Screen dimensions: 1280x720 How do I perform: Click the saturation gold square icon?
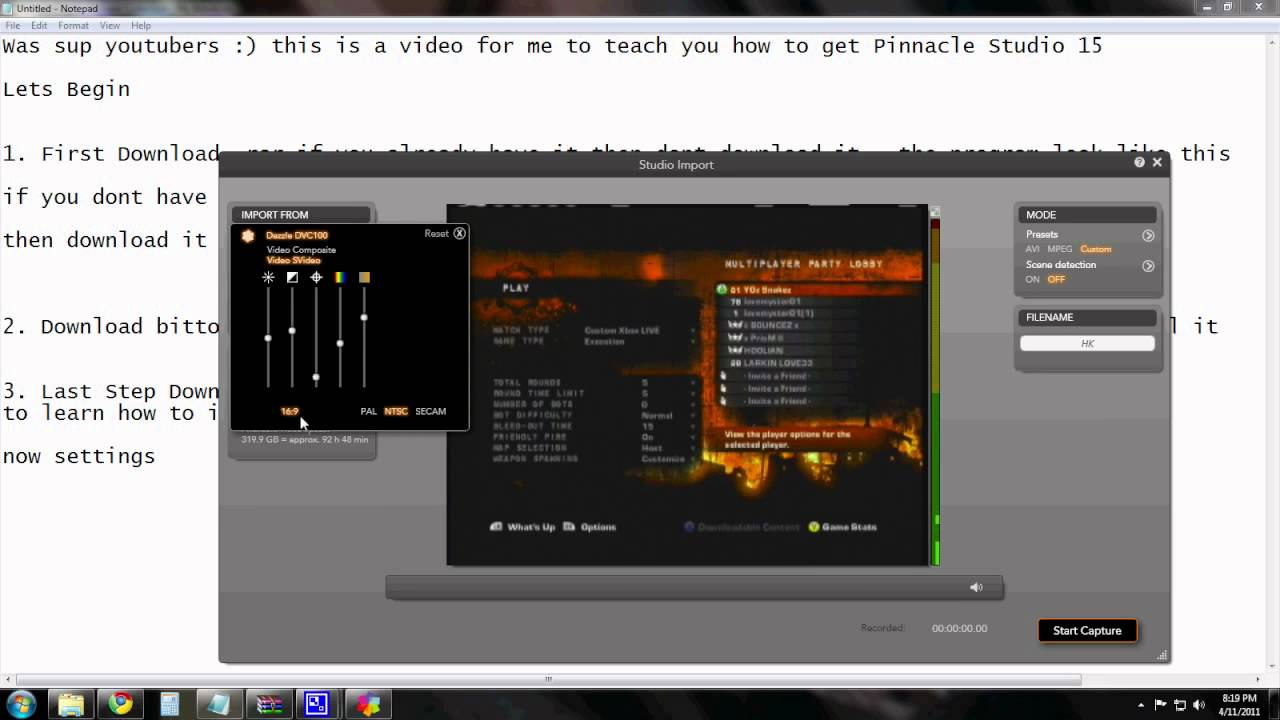[364, 278]
